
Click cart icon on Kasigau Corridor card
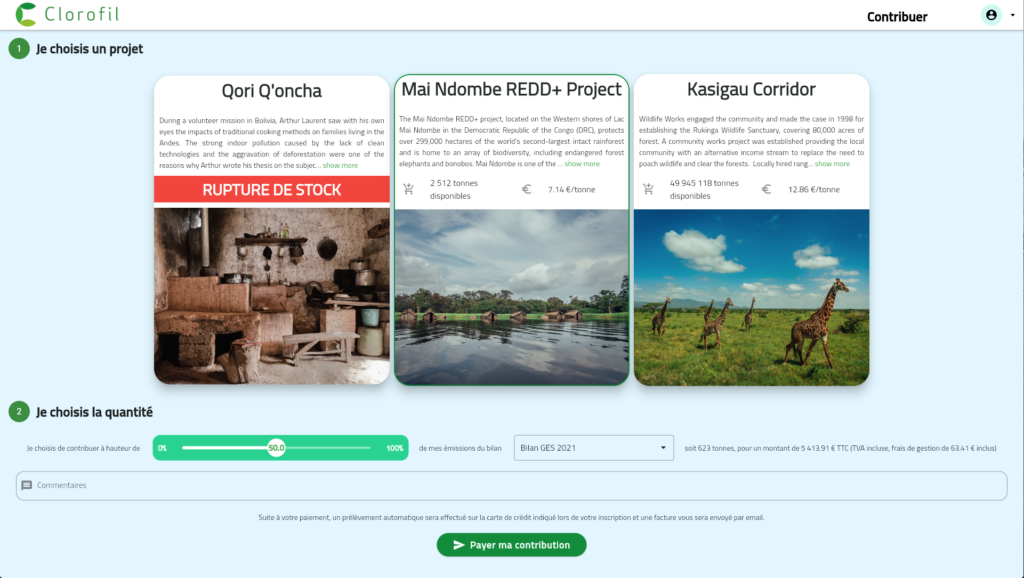tap(648, 189)
